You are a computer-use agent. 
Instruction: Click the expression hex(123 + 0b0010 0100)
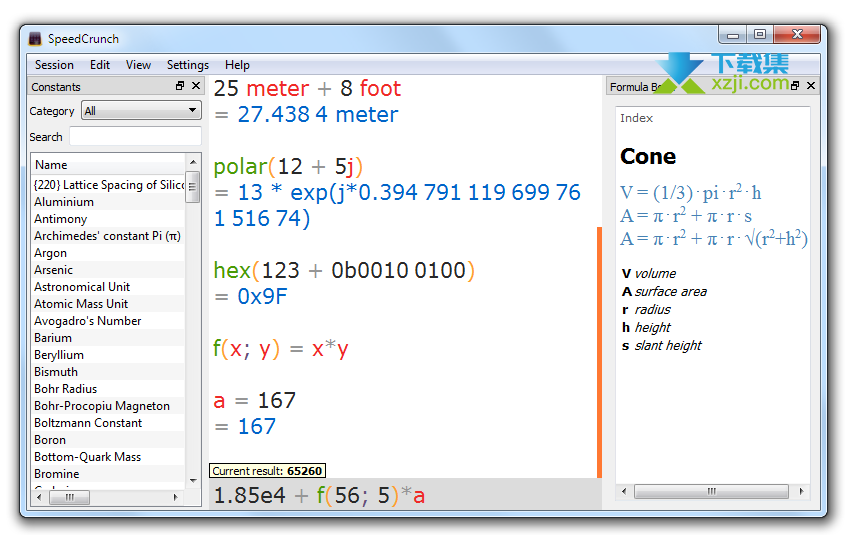(344, 270)
